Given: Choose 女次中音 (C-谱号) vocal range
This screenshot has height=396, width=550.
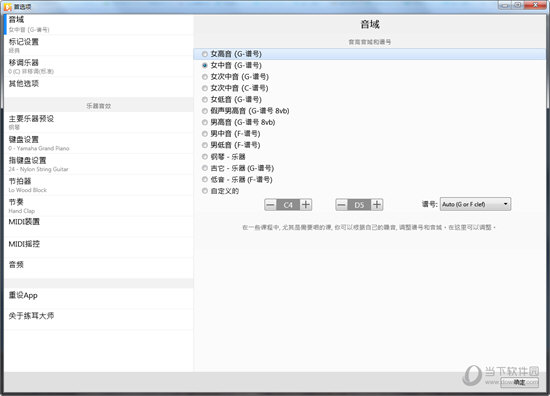Looking at the screenshot, I should click(x=205, y=88).
